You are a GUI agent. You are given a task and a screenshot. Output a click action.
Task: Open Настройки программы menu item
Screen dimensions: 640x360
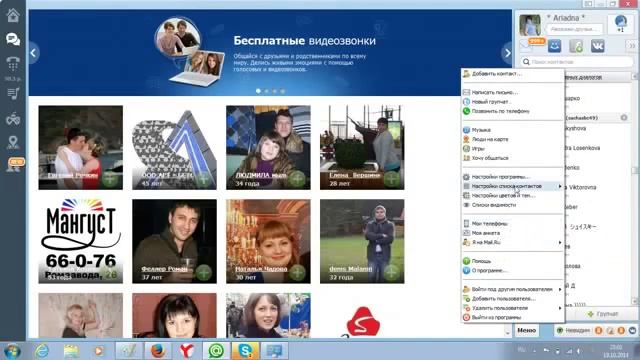point(513,177)
